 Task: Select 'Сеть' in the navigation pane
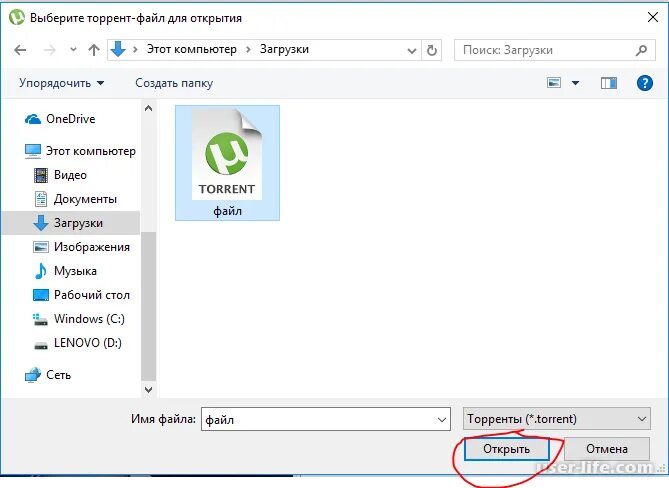pyautogui.click(x=48, y=375)
